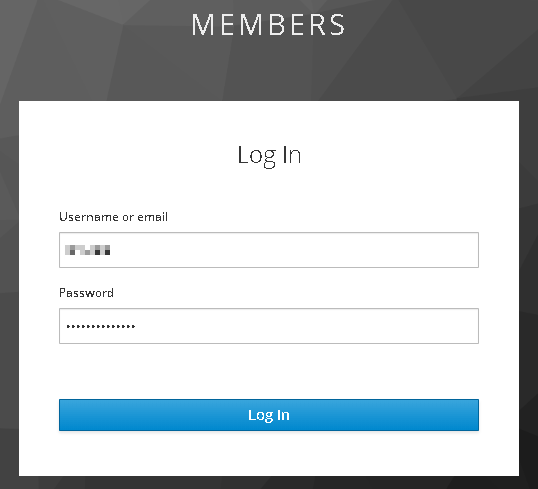Place cursor in the password textbox
The width and height of the screenshot is (538, 489).
coord(269,326)
